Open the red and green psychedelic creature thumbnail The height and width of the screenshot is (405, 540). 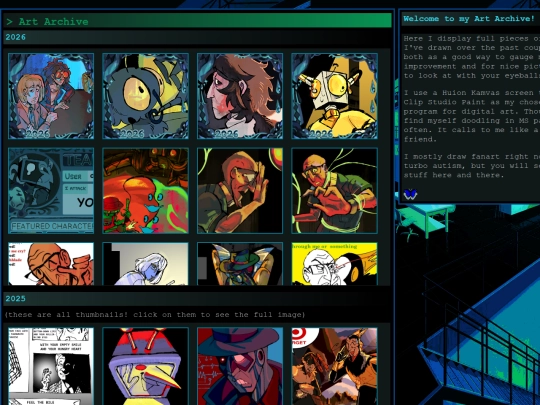pyautogui.click(x=145, y=191)
